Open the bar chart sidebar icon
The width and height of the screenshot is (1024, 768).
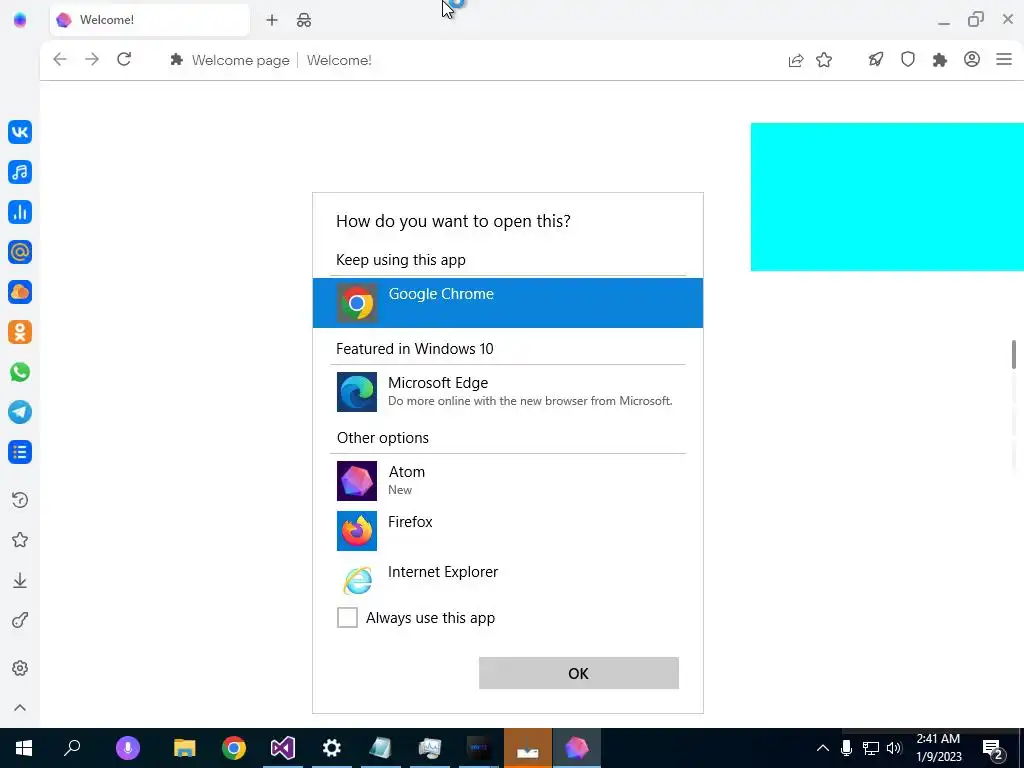click(20, 212)
